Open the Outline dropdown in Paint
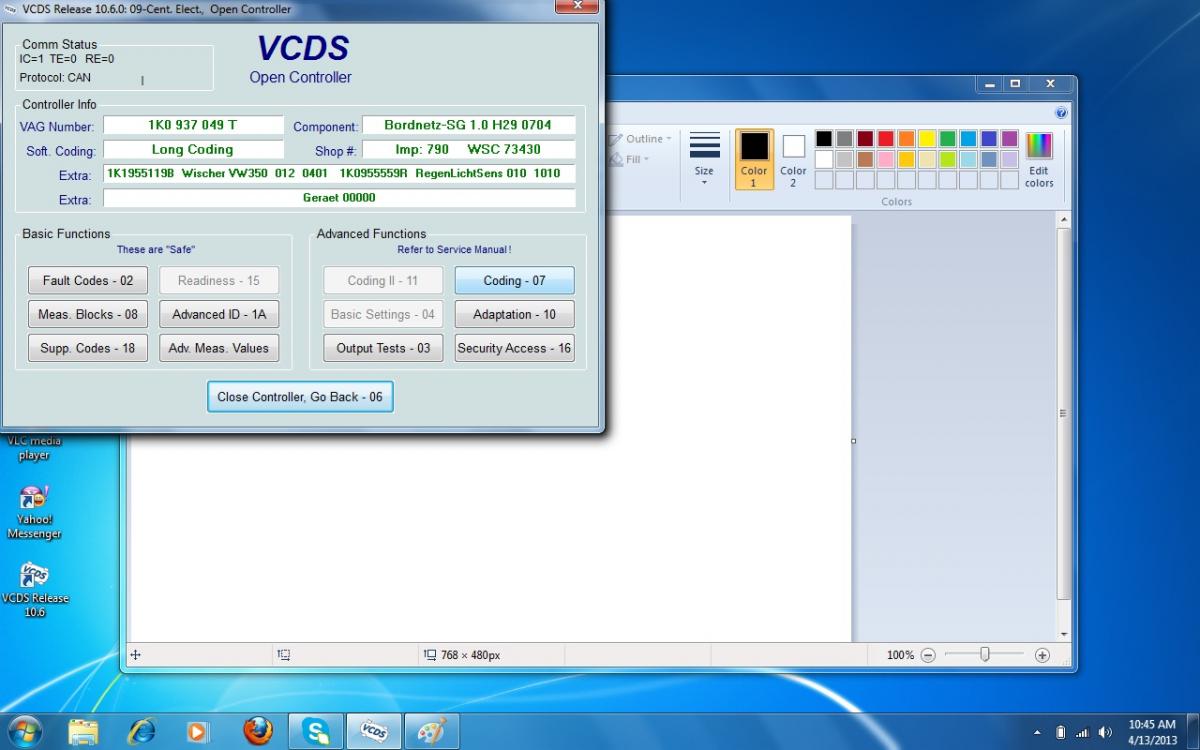 [x=643, y=139]
